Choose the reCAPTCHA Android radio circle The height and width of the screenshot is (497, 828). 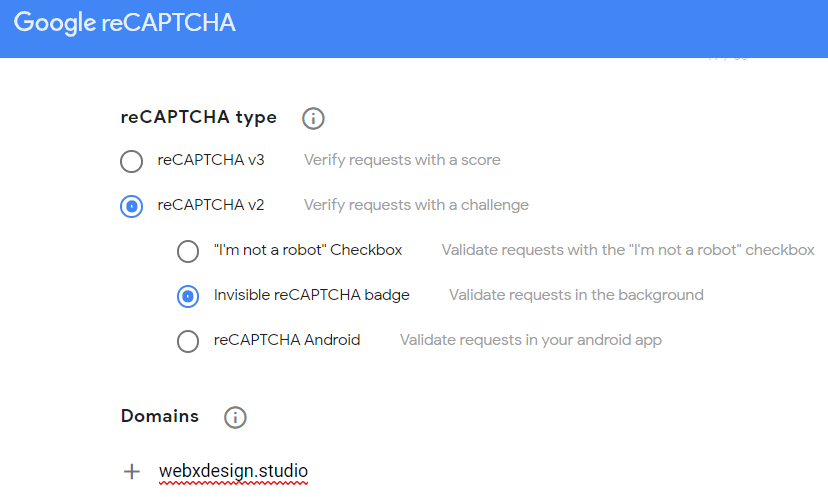(188, 341)
